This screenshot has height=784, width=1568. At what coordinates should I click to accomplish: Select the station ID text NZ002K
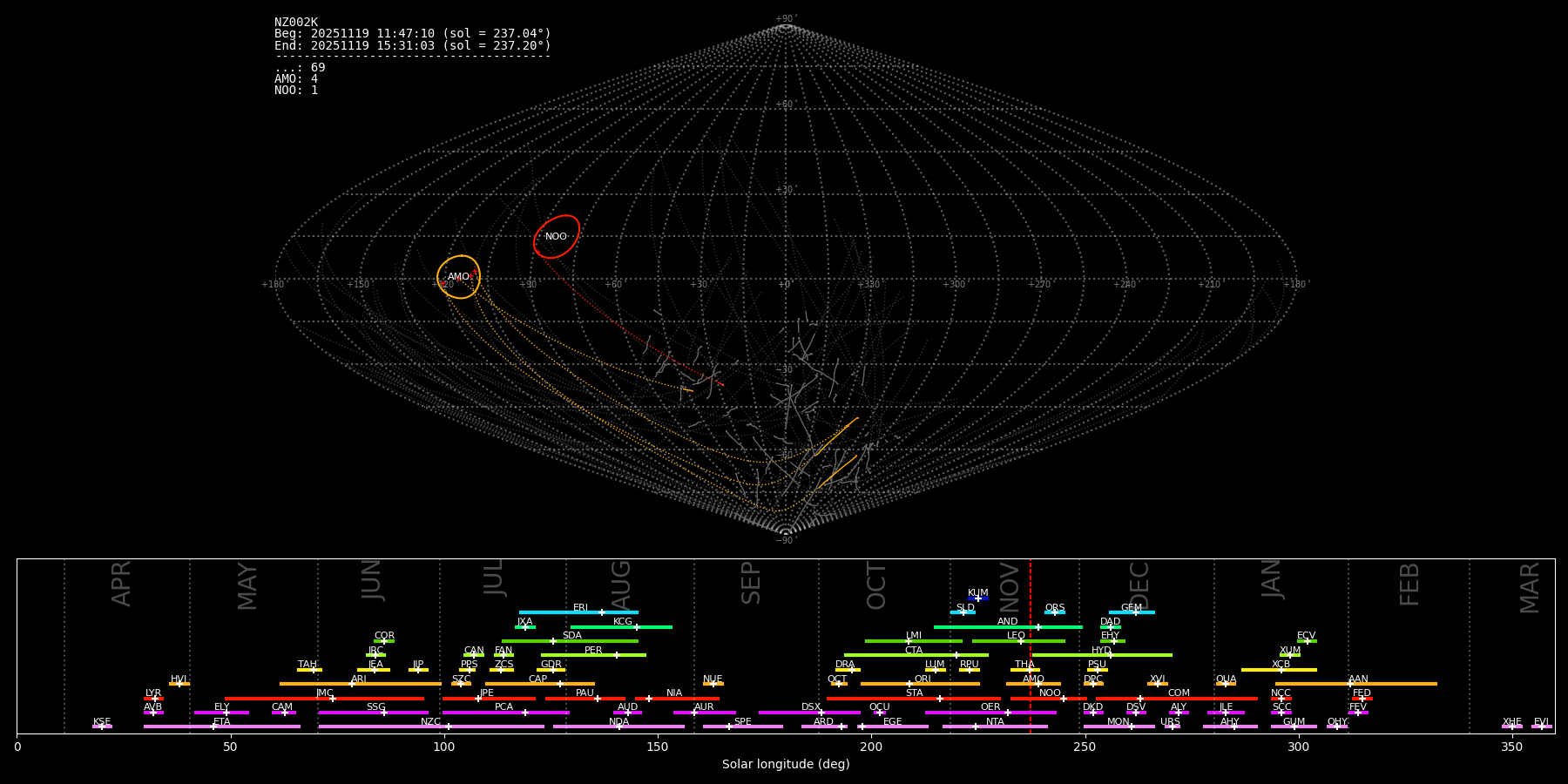click(x=296, y=23)
